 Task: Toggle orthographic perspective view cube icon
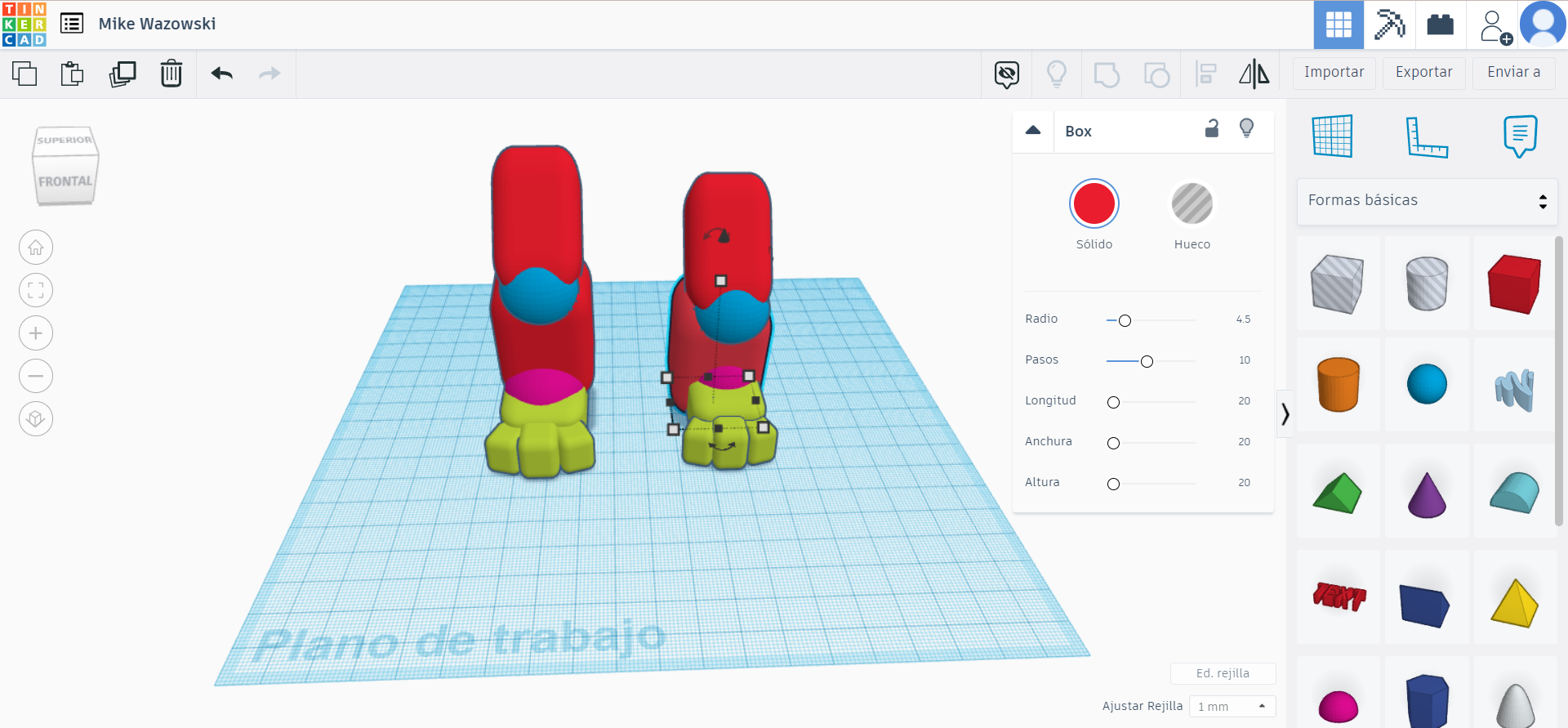(36, 419)
